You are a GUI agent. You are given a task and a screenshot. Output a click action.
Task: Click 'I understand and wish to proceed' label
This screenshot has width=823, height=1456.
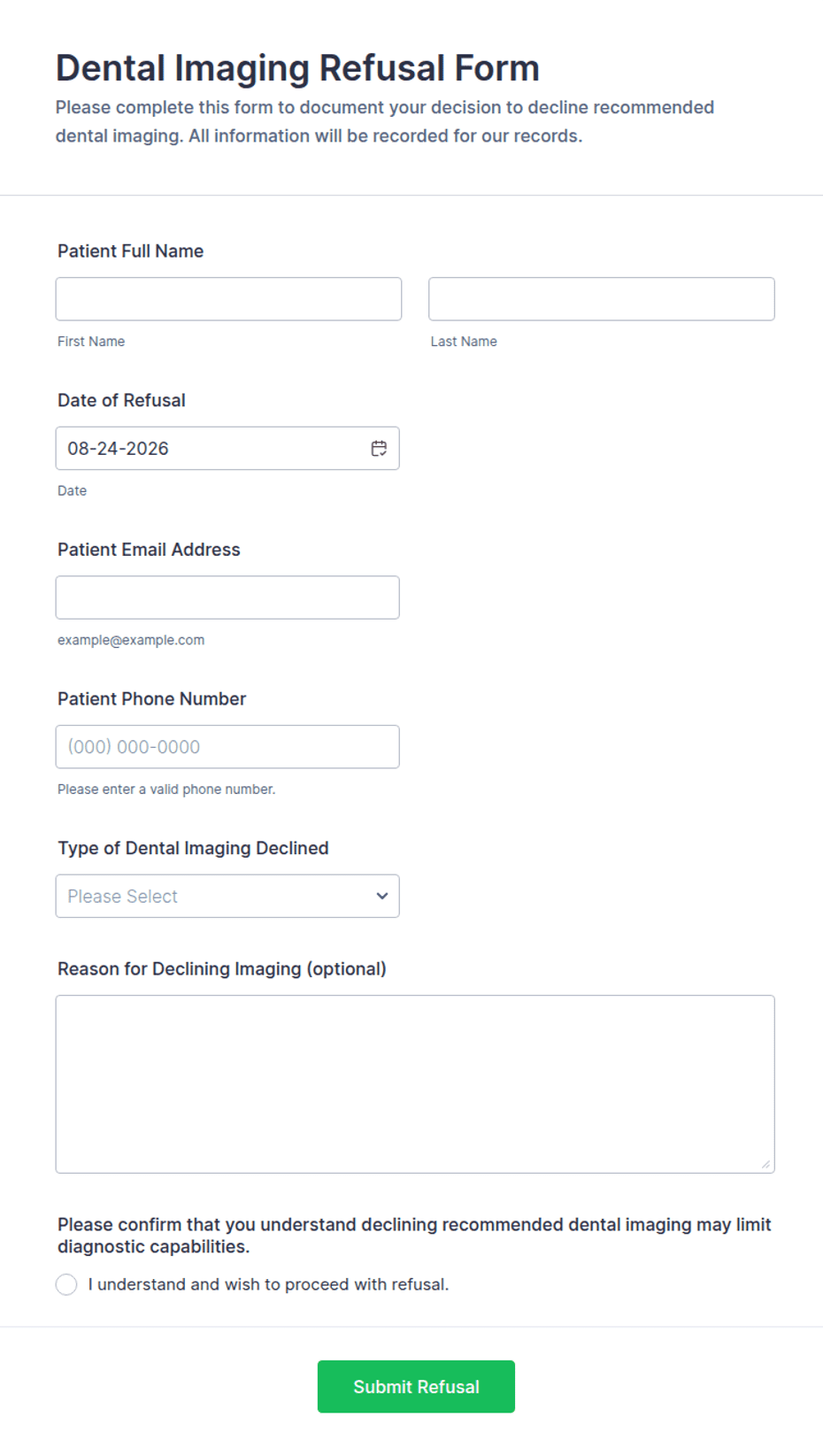268,1284
